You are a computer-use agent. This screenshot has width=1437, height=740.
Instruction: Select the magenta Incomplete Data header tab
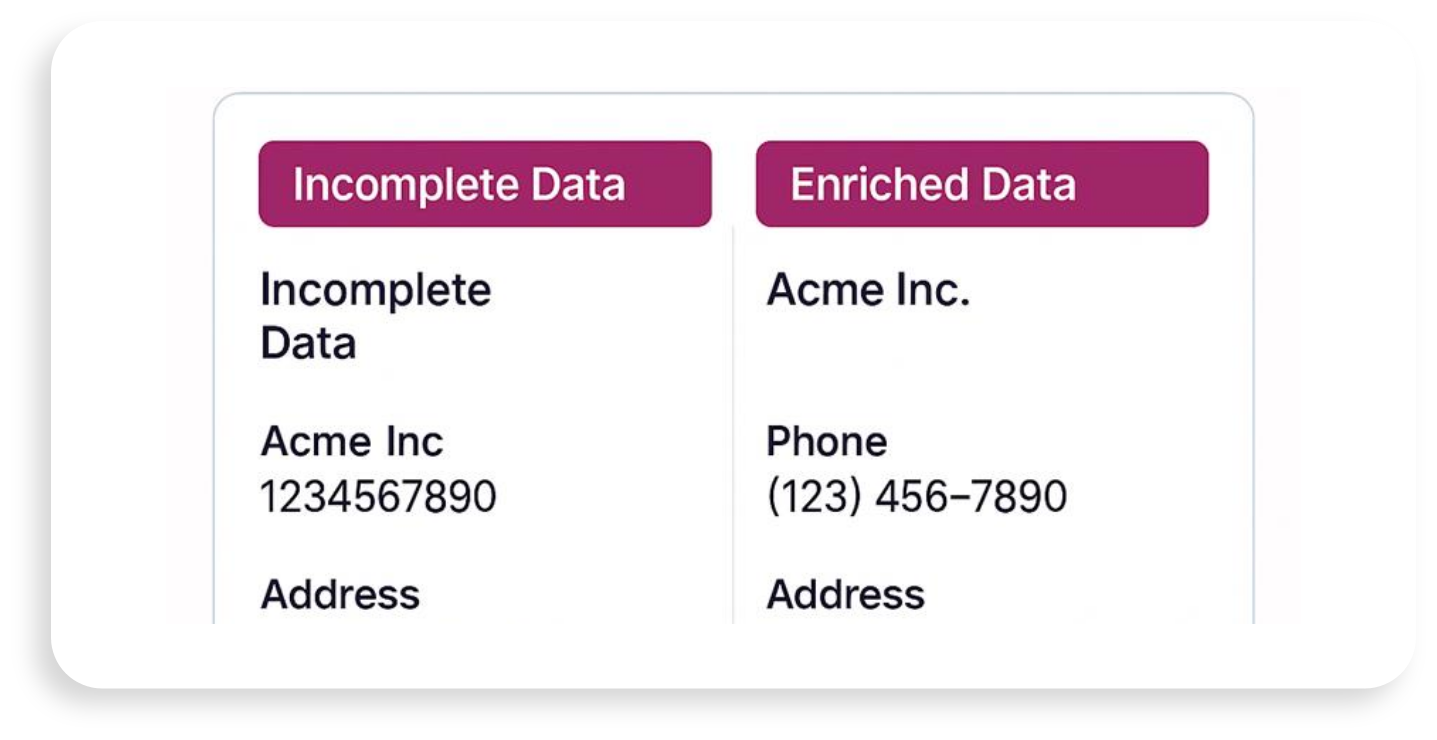tap(484, 184)
